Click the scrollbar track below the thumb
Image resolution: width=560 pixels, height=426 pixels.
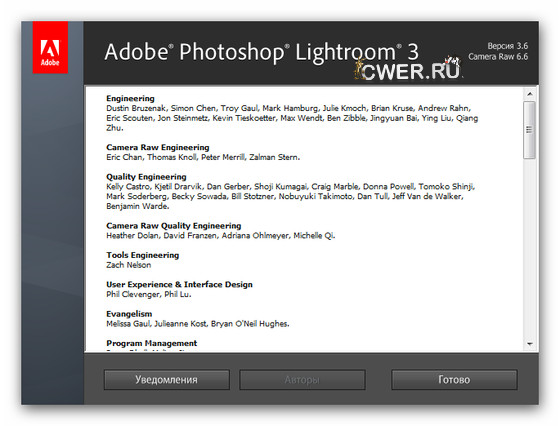(x=529, y=248)
